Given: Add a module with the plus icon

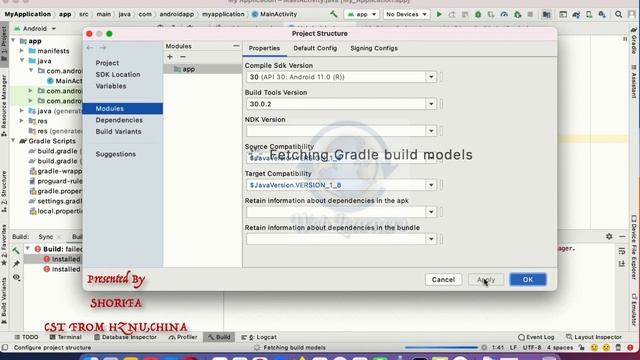Looking at the screenshot, I should tap(170, 57).
